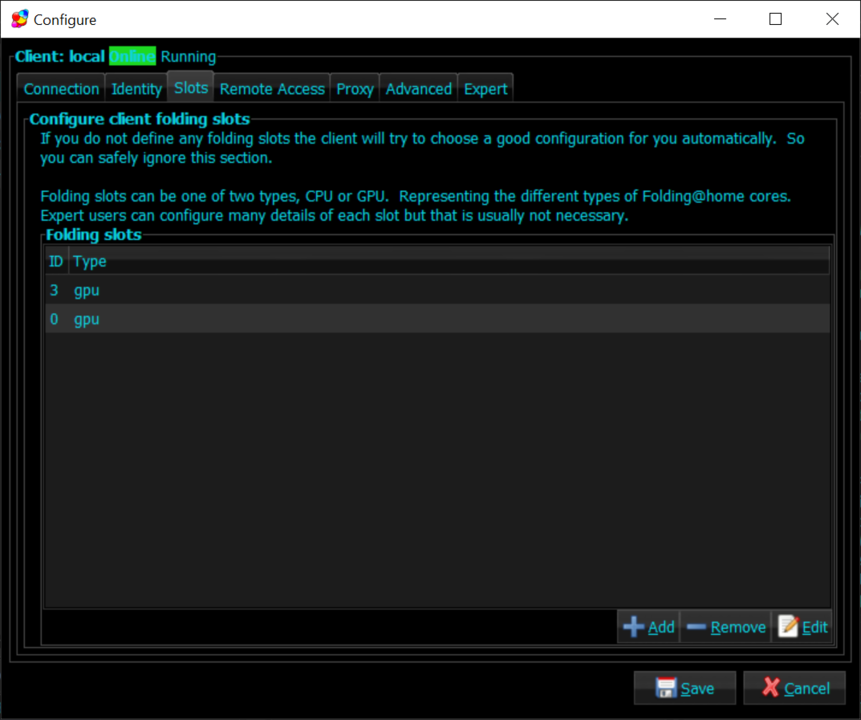This screenshot has height=720, width=861.
Task: Click the blue plus Add icon
Action: [x=633, y=627]
